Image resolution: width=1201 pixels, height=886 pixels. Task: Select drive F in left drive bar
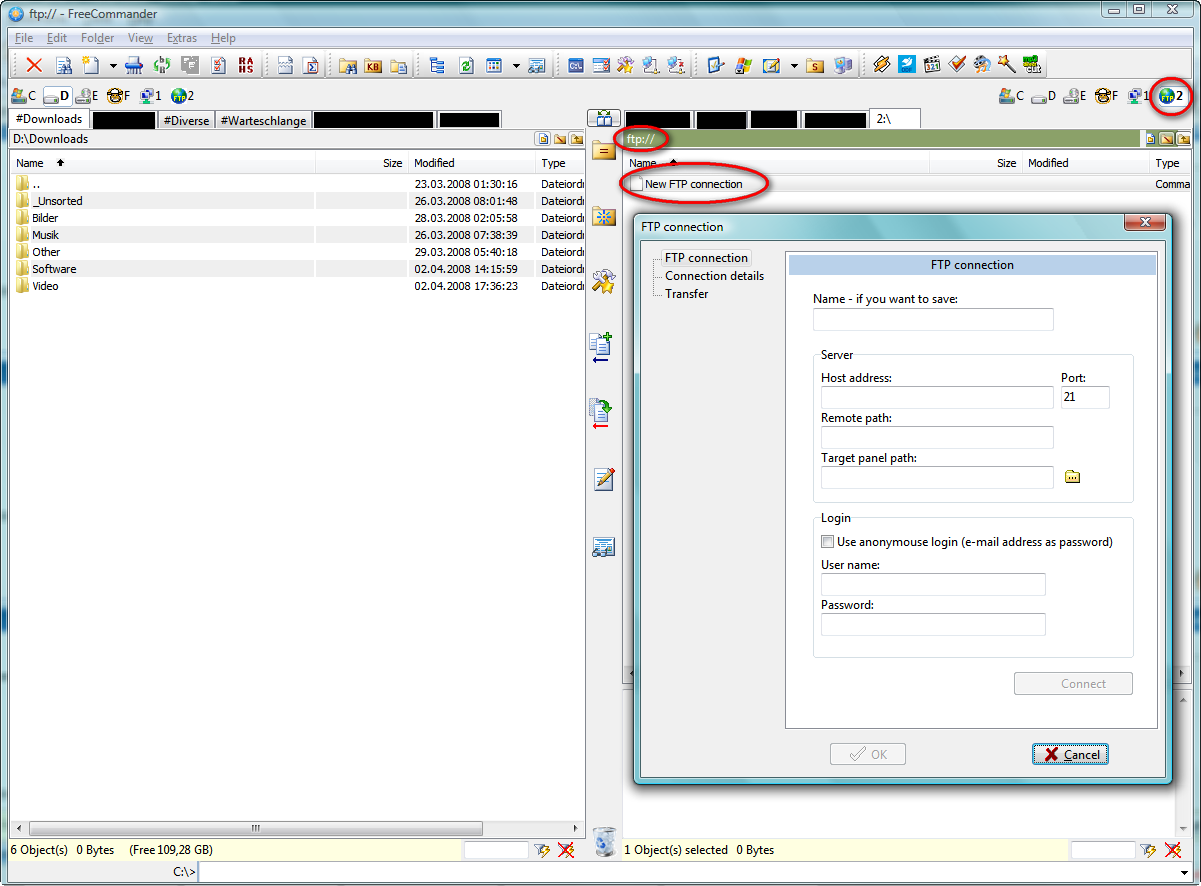119,96
